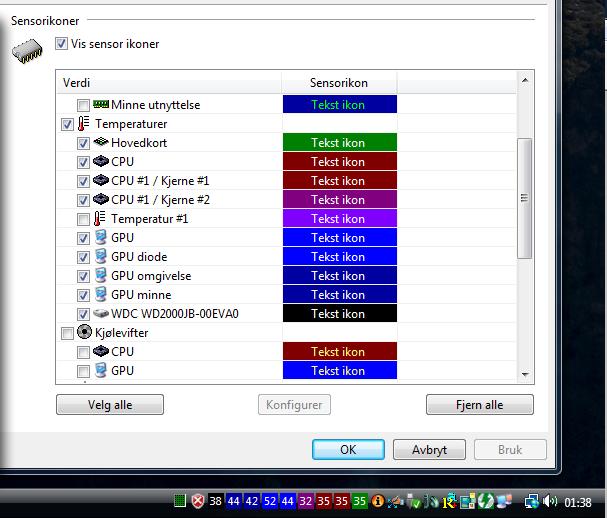Select the GPU omgivelse row label
This screenshot has width=607, height=518.
151,276
